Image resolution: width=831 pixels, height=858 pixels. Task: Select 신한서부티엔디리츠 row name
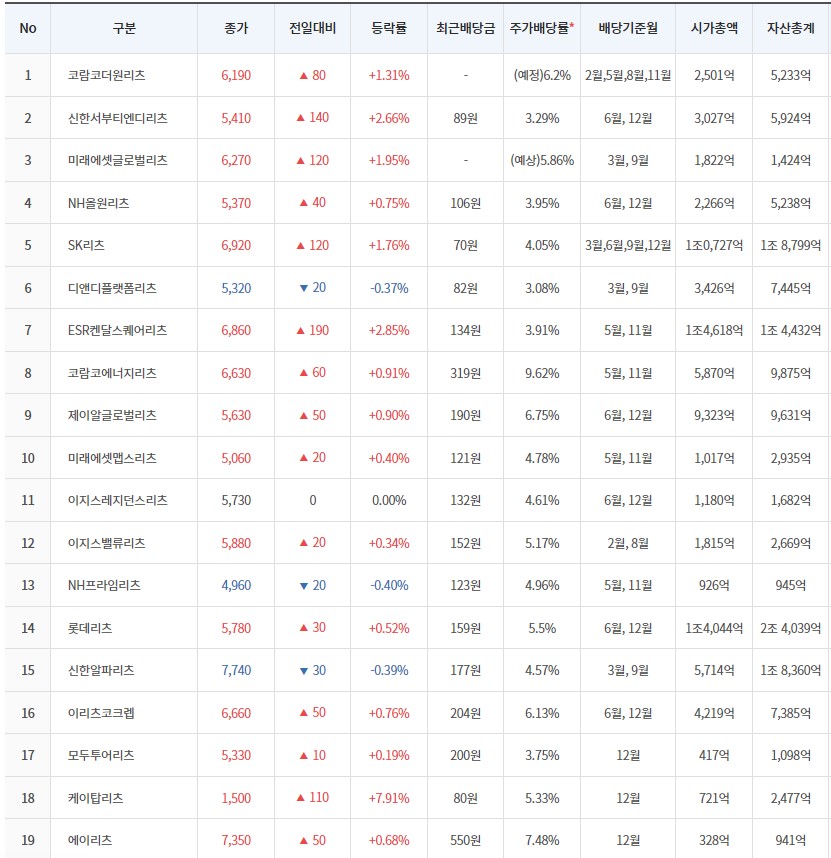[x=118, y=118]
